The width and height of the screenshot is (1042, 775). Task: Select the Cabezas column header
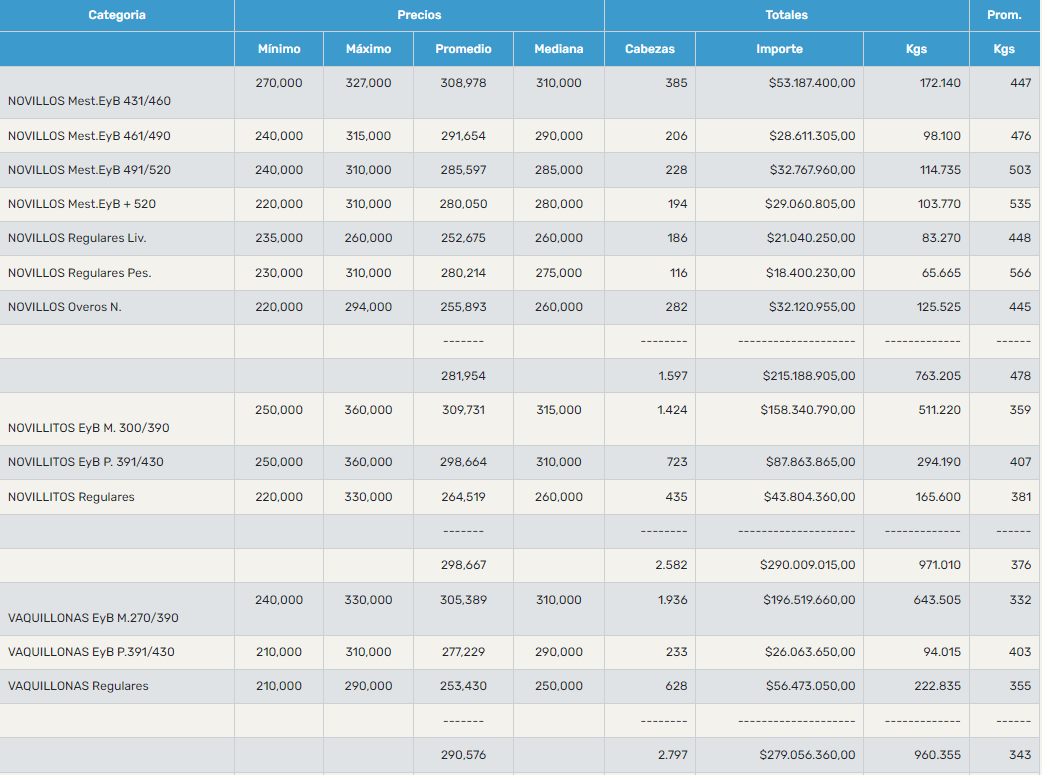pos(649,49)
